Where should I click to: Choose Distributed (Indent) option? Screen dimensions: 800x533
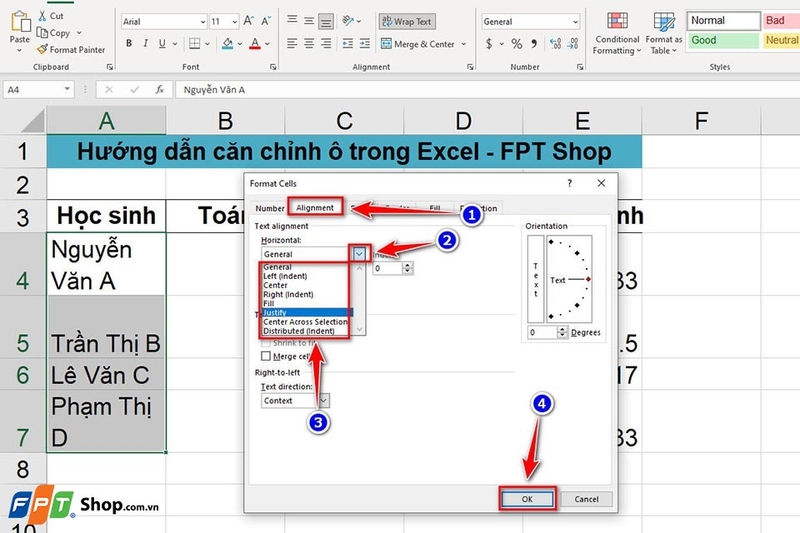308,331
